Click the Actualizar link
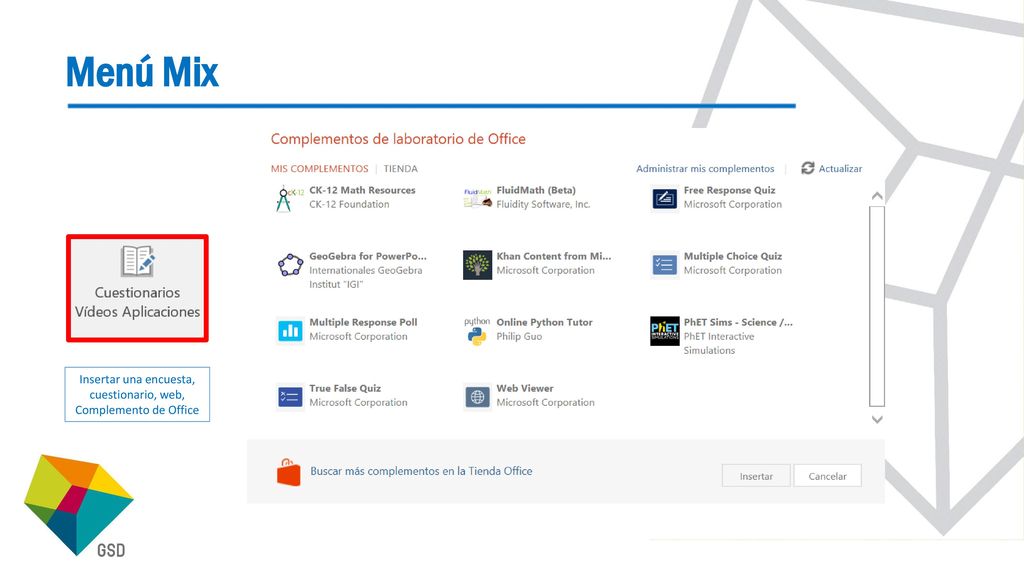 (840, 168)
